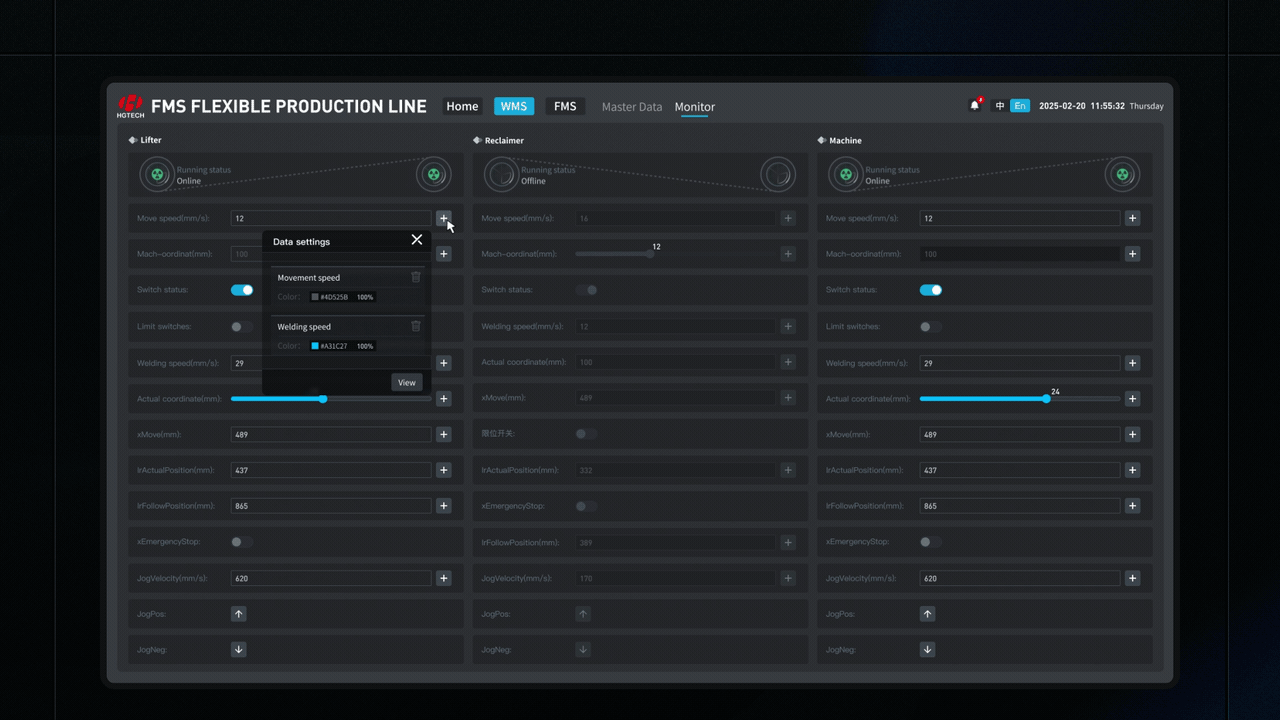
Task: Click Lifter JogPos up arrow
Action: [239, 614]
